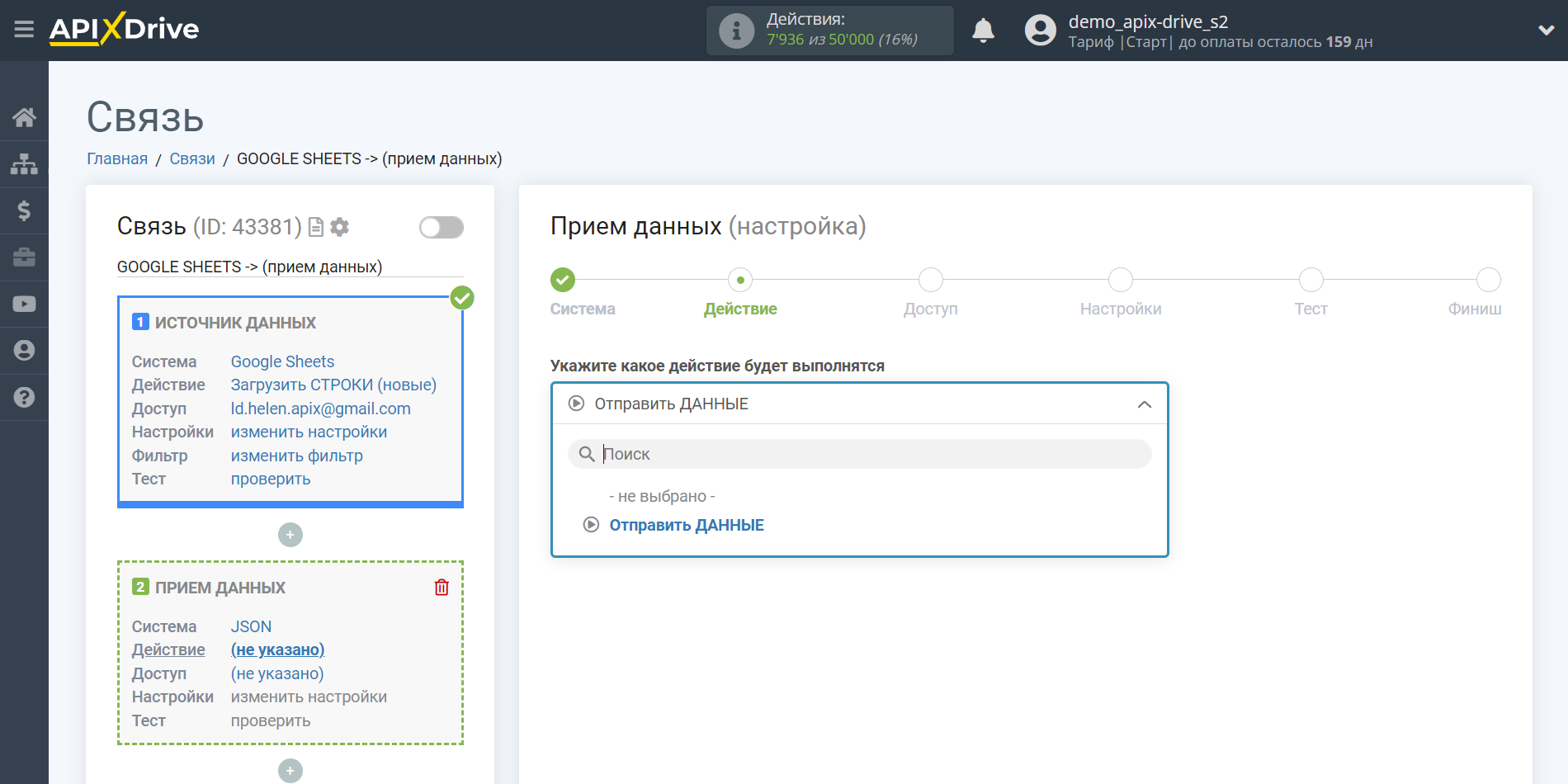Viewport: 1568px width, 784px height.
Task: Go to Система step
Action: tap(563, 281)
